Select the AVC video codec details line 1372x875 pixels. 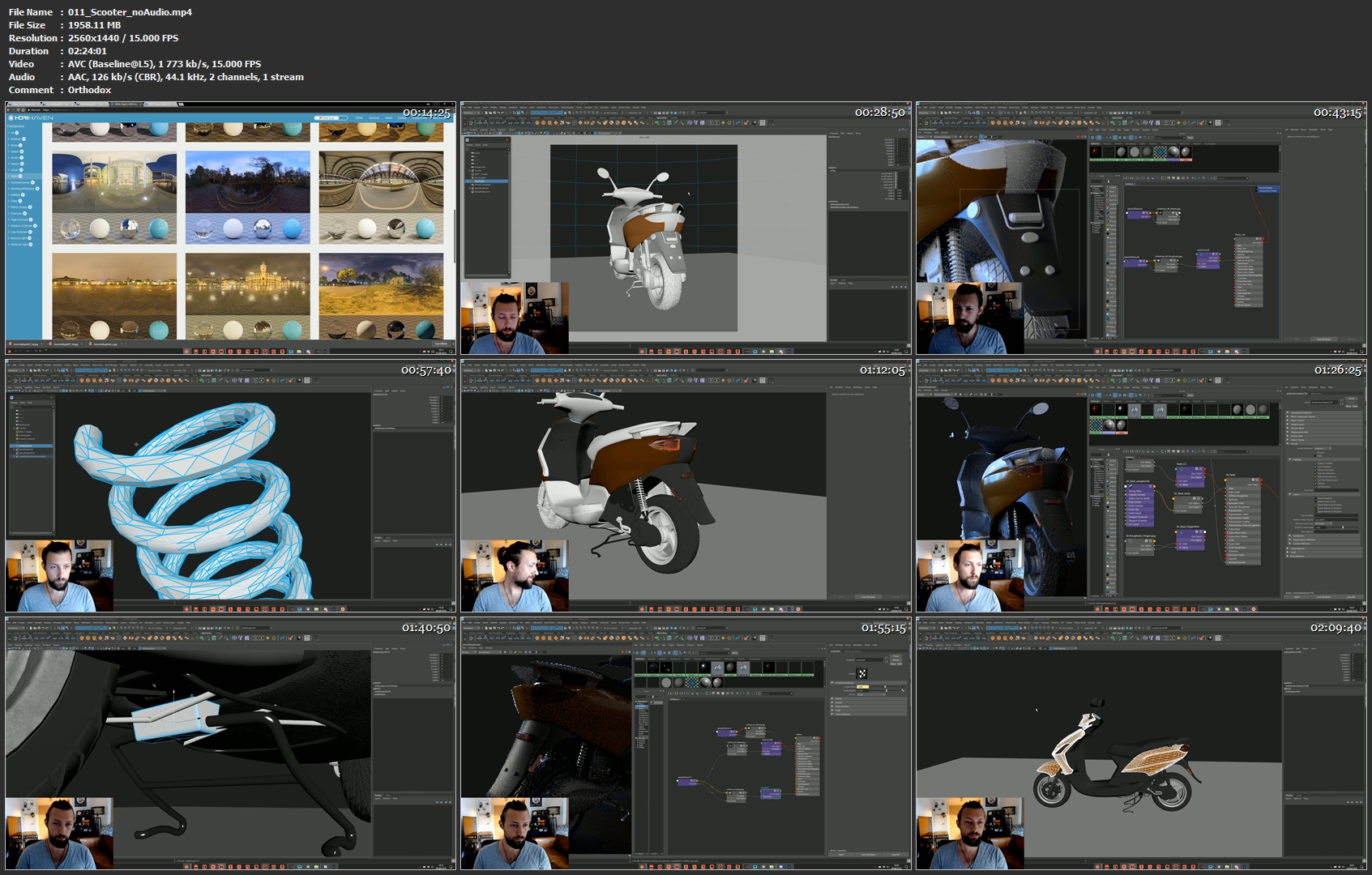click(x=165, y=64)
